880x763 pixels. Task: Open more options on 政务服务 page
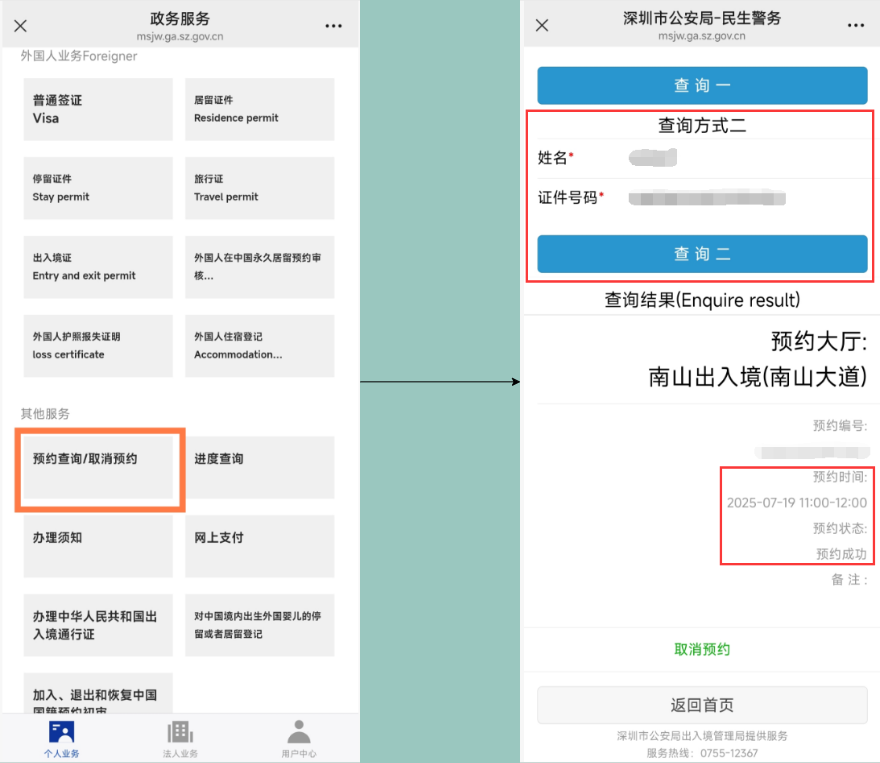click(333, 26)
